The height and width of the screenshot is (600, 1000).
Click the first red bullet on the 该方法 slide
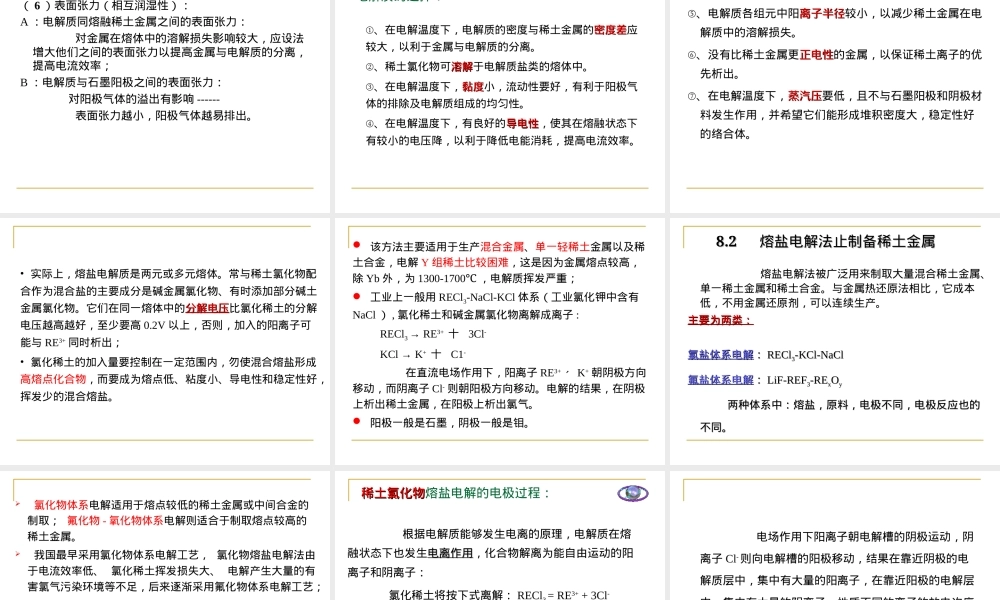click(x=357, y=245)
